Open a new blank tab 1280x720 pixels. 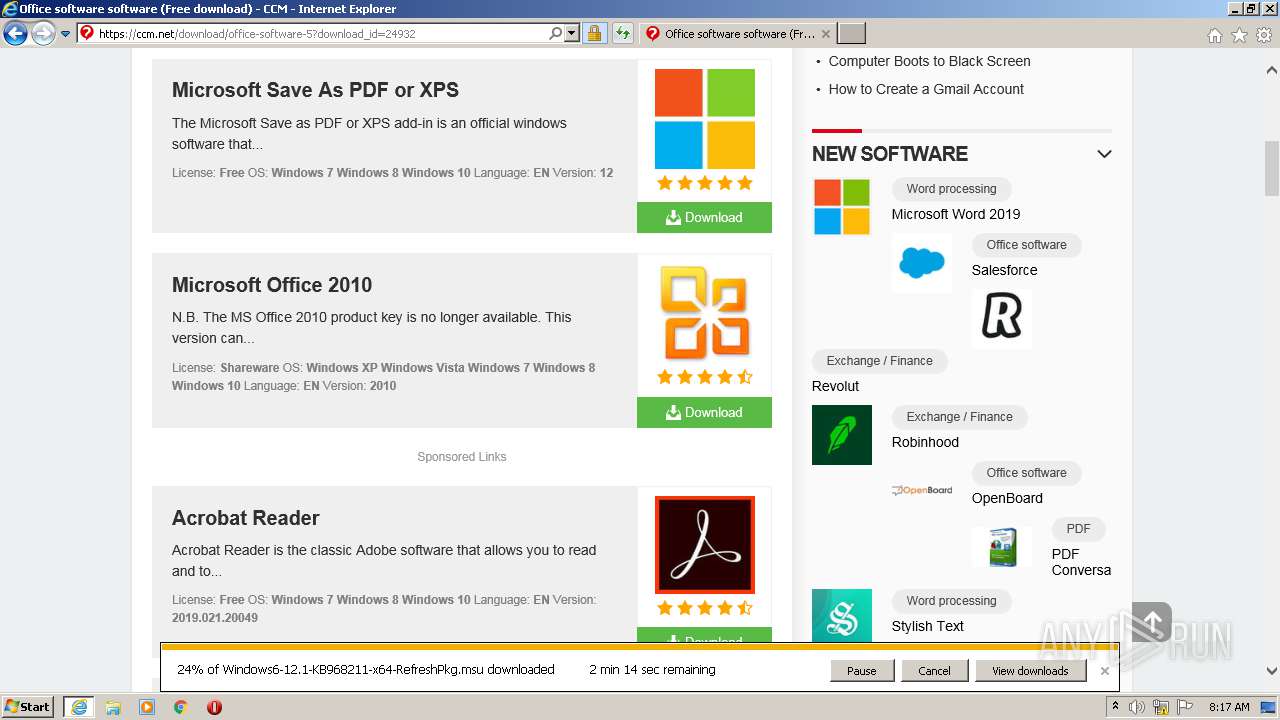click(851, 34)
